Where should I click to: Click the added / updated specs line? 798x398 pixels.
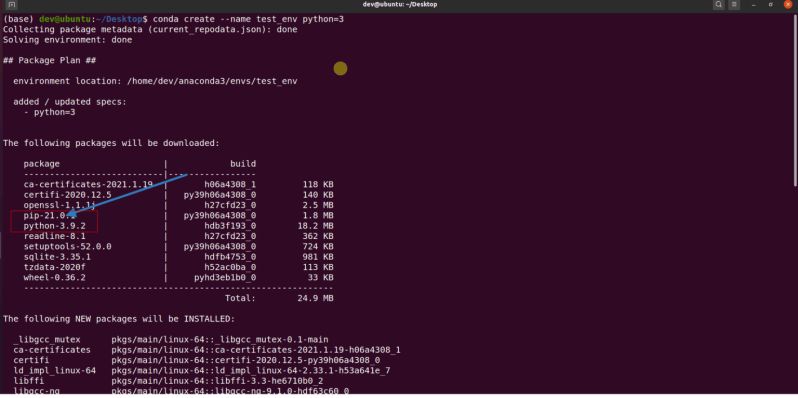tap(70, 102)
